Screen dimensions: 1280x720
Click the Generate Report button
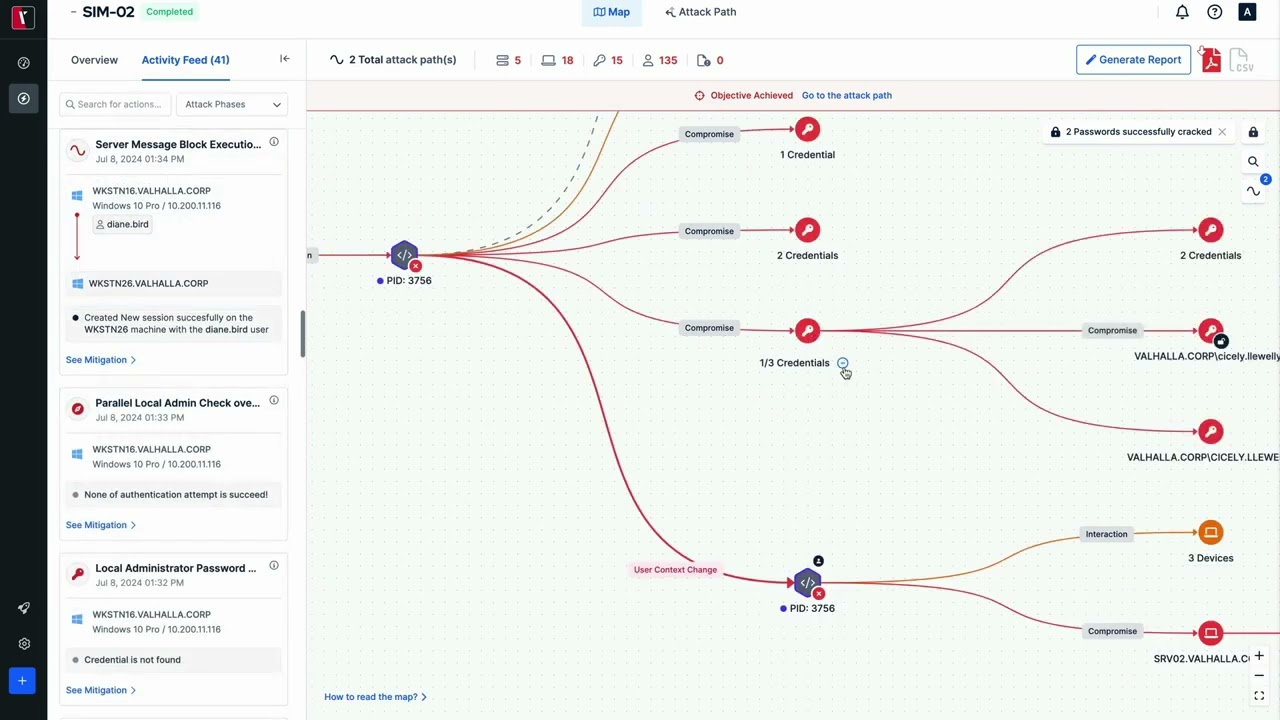pyautogui.click(x=1133, y=60)
